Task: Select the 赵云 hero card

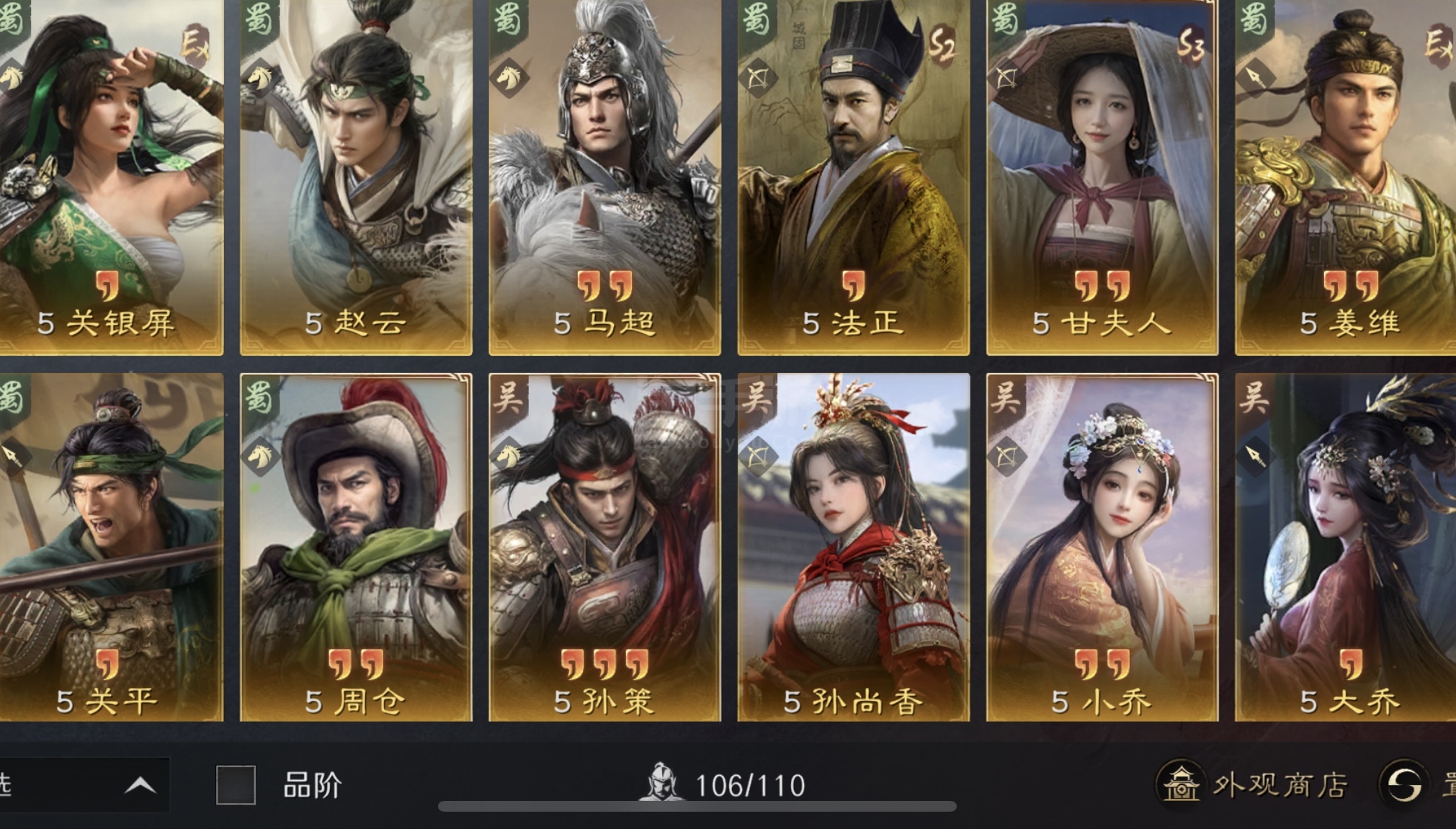Action: [x=356, y=176]
